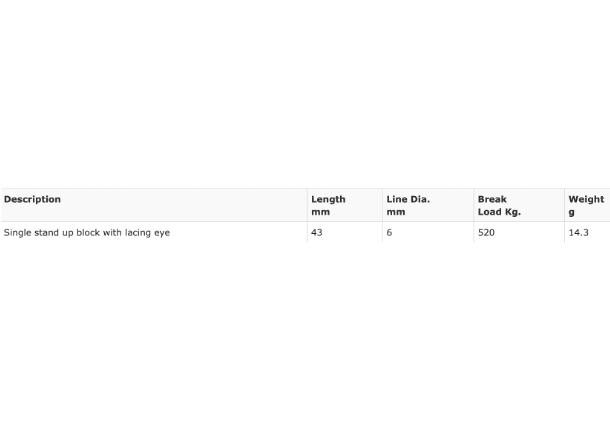Select the word "Break" in the header
The height and width of the screenshot is (441, 610).
tap(492, 199)
